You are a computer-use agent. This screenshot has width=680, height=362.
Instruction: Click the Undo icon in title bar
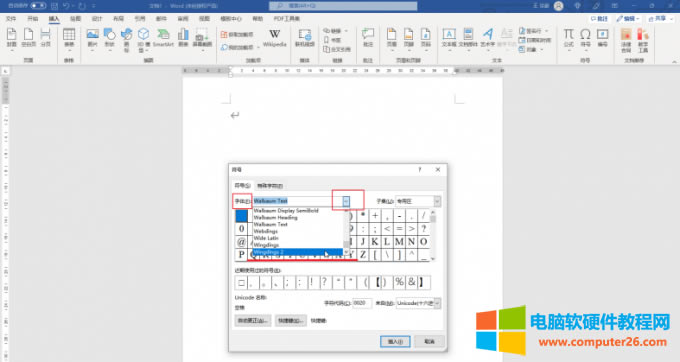[x=66, y=6]
